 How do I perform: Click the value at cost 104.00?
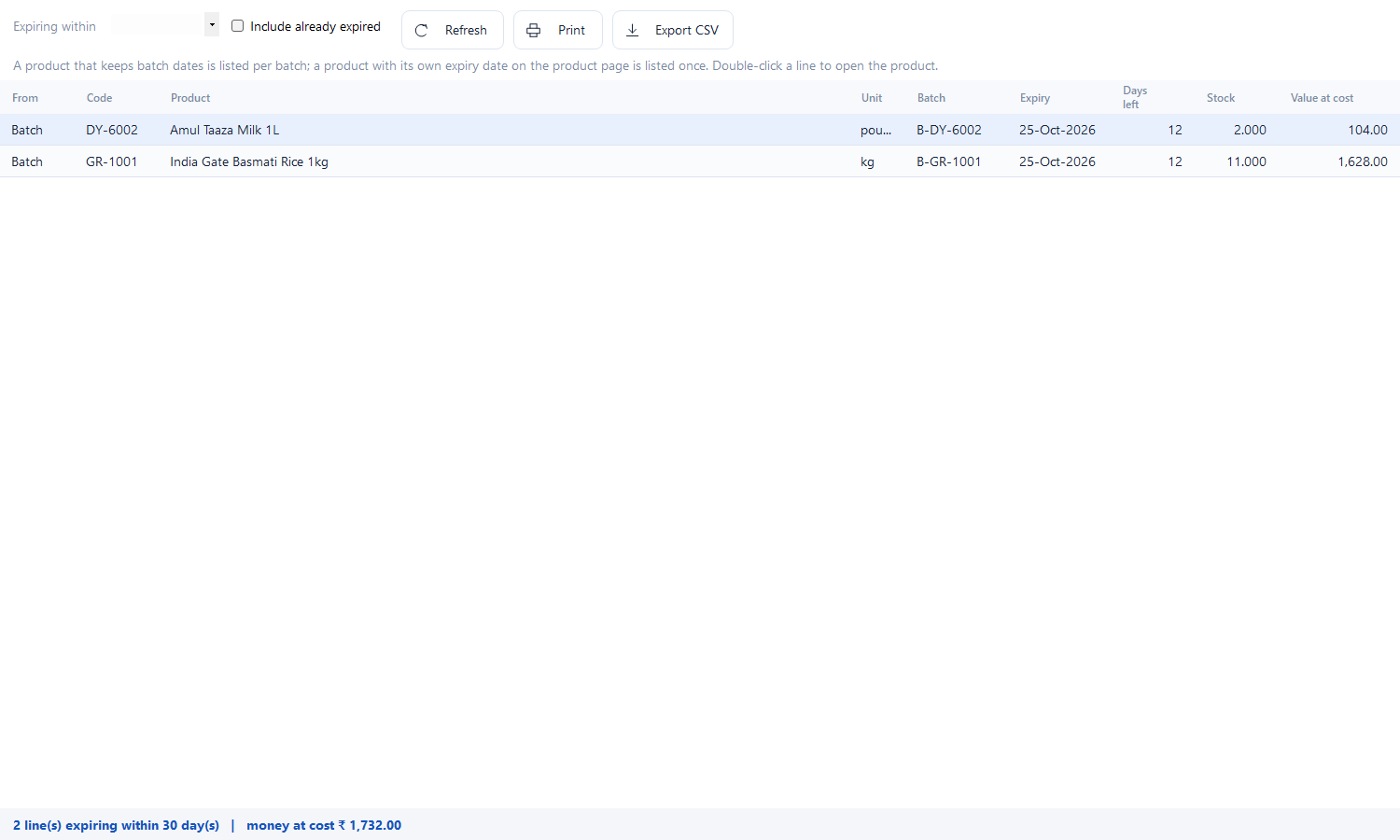[x=1367, y=130]
